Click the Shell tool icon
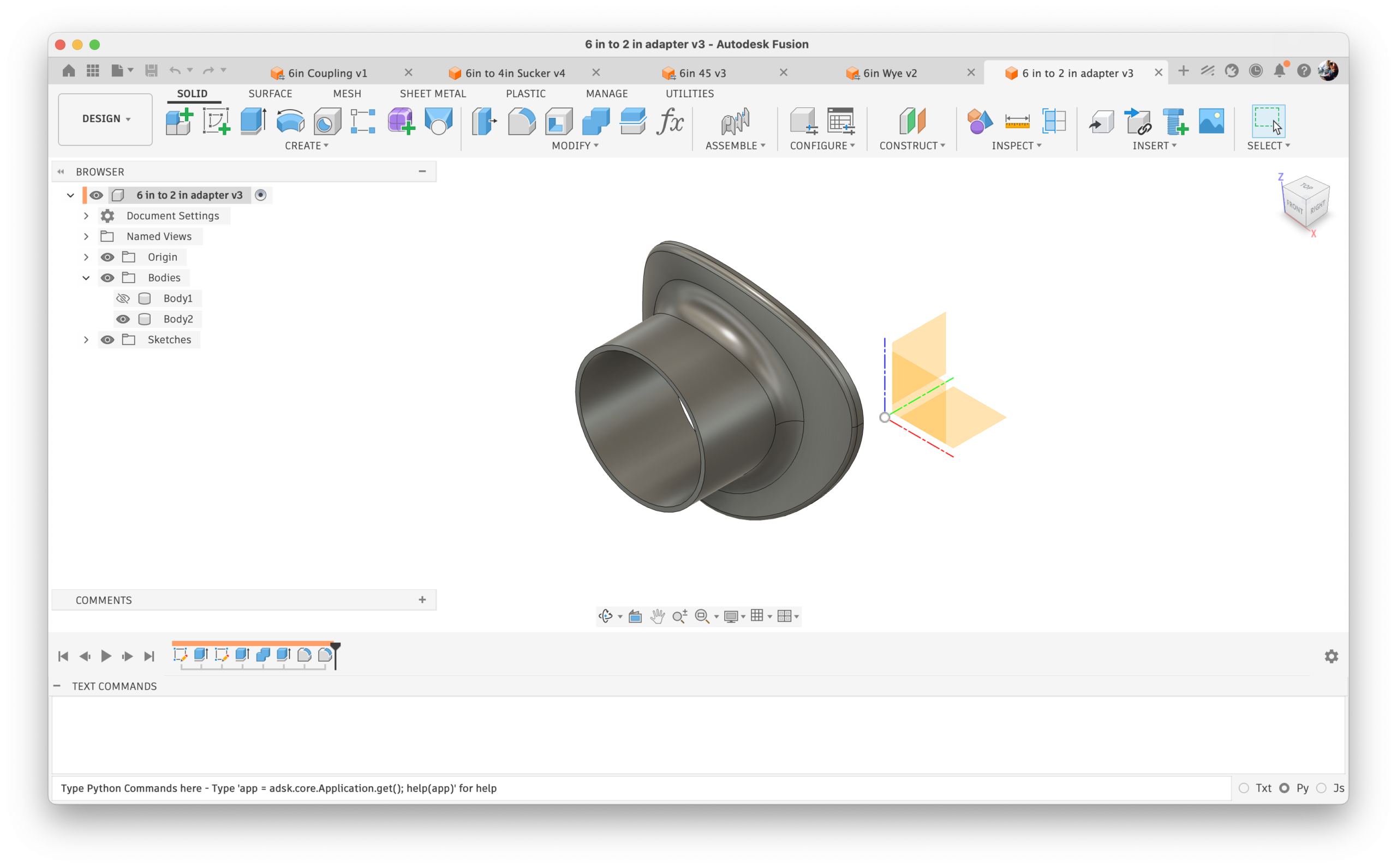The height and width of the screenshot is (868, 1397). (x=559, y=121)
